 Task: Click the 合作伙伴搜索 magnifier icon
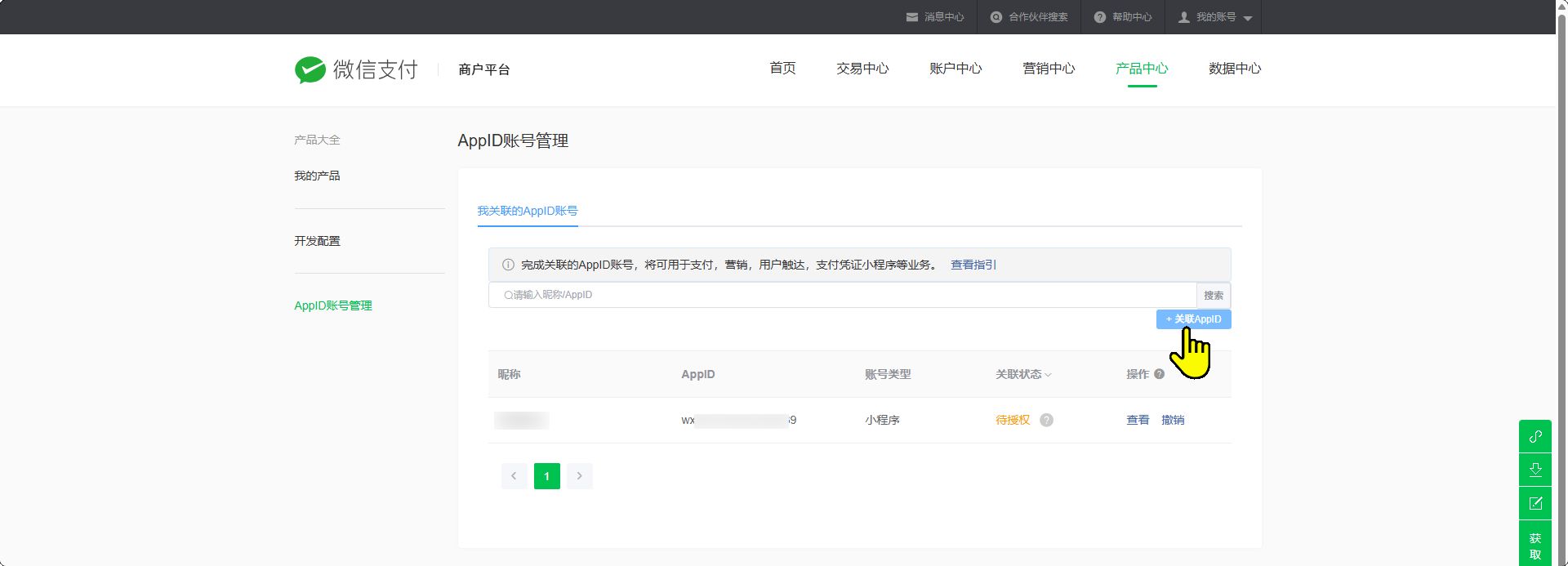[996, 17]
